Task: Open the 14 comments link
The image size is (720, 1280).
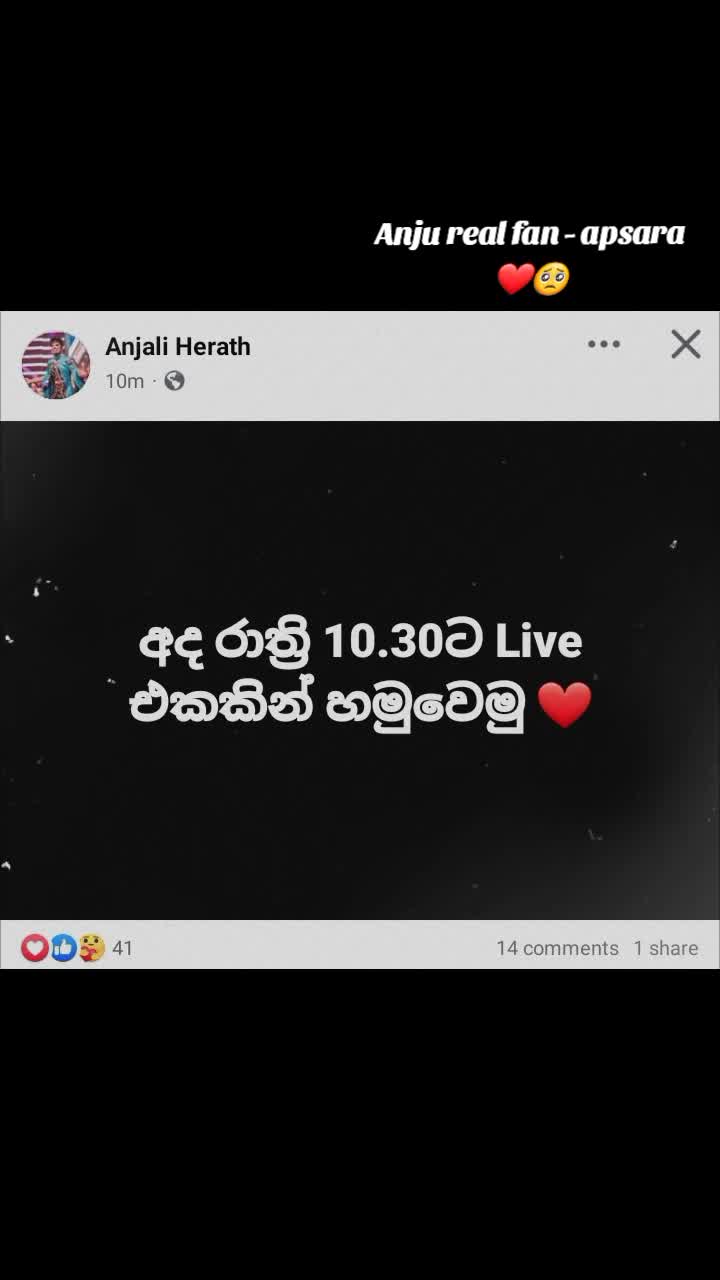Action: (557, 948)
